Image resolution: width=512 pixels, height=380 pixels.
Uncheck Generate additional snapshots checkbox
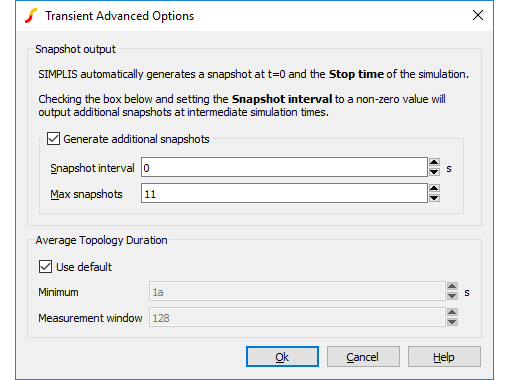point(53,139)
